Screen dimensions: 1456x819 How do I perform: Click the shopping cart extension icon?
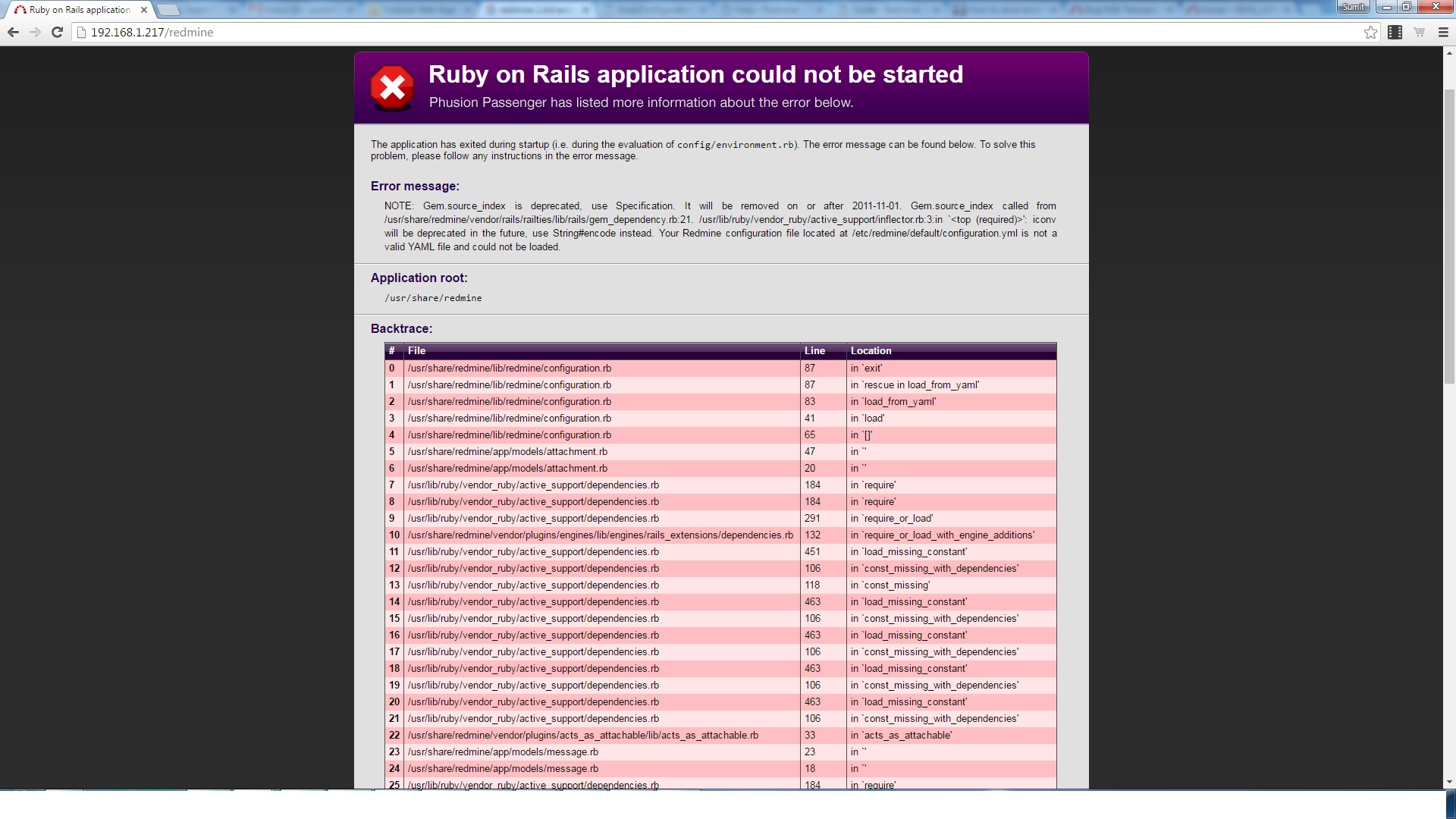[x=1419, y=32]
